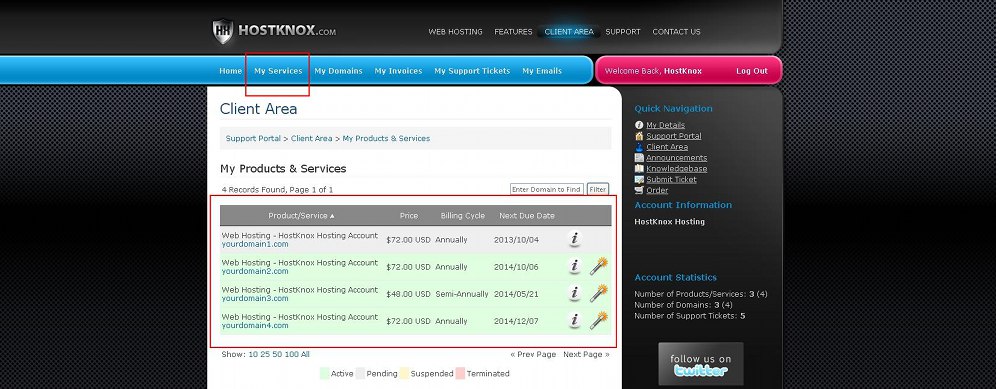This screenshot has height=389, width=996.
Task: Show All records
Action: [306, 355]
